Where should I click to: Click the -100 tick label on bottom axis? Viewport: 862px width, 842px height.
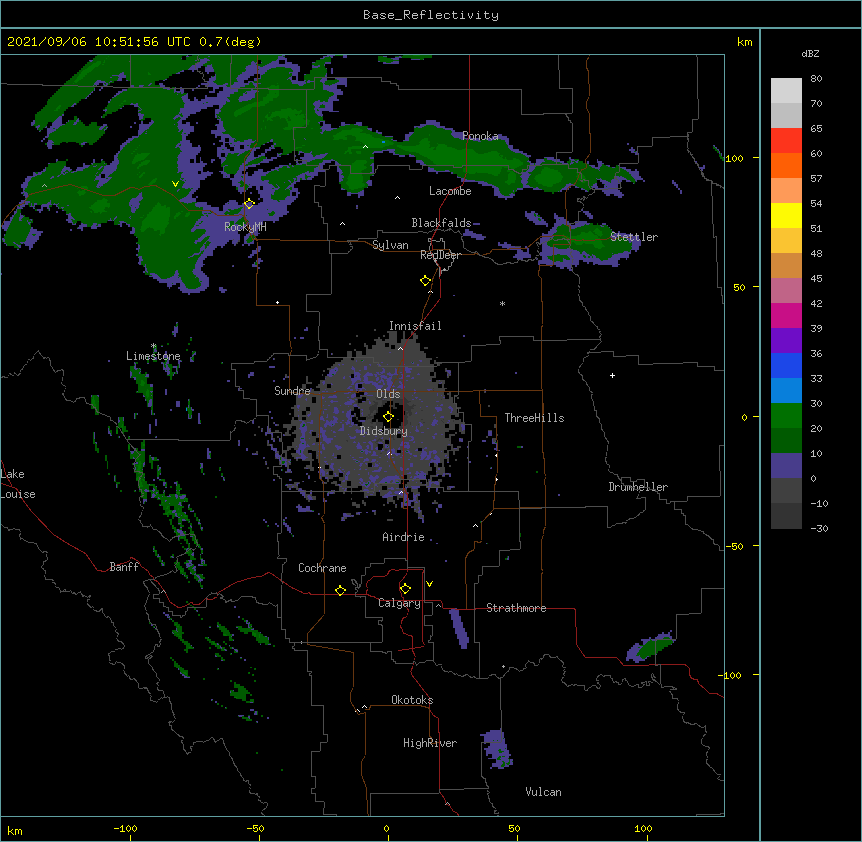tap(125, 828)
